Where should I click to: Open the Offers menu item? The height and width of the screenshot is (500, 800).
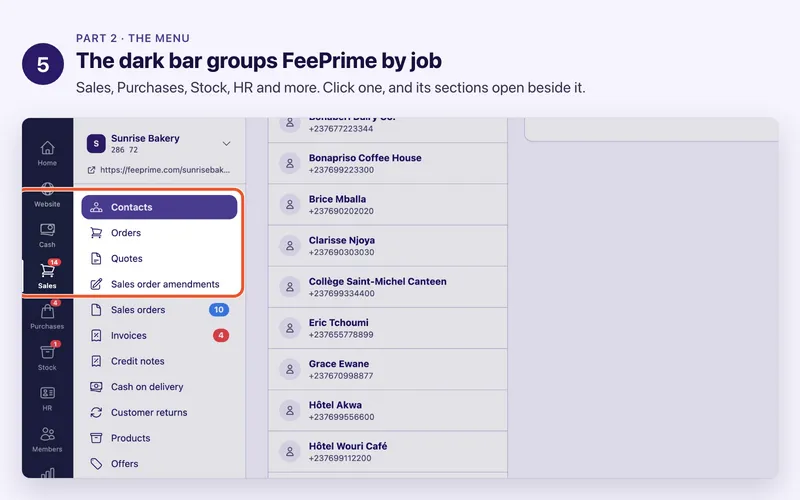159,464
